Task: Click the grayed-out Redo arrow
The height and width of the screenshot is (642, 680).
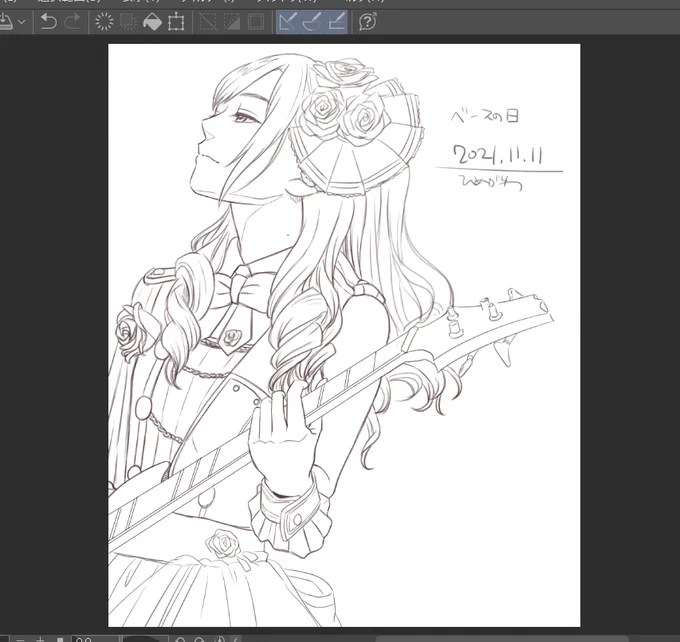Action: [72, 22]
